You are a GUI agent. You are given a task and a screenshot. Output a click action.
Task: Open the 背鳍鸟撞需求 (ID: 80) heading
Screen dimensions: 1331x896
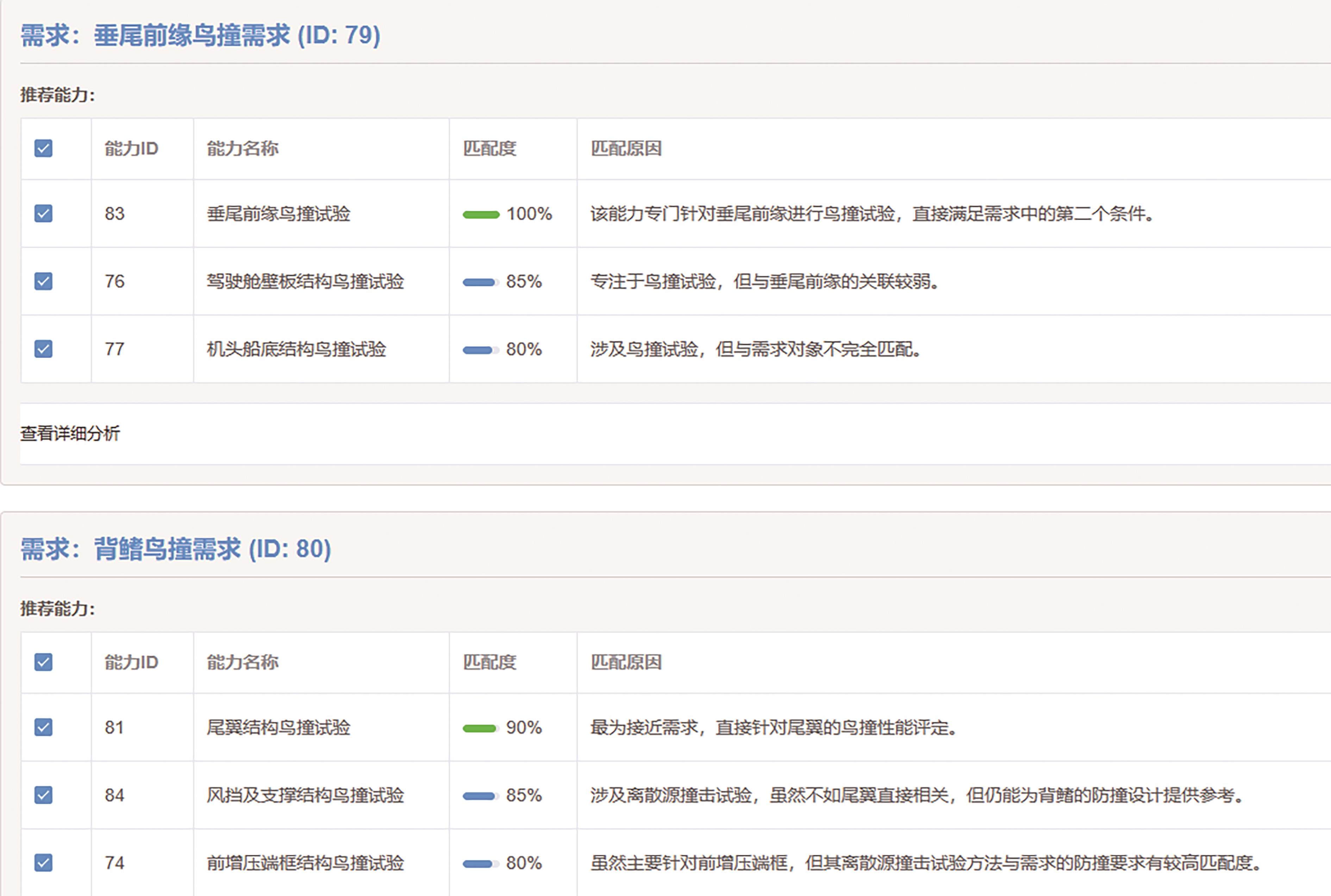(x=175, y=549)
